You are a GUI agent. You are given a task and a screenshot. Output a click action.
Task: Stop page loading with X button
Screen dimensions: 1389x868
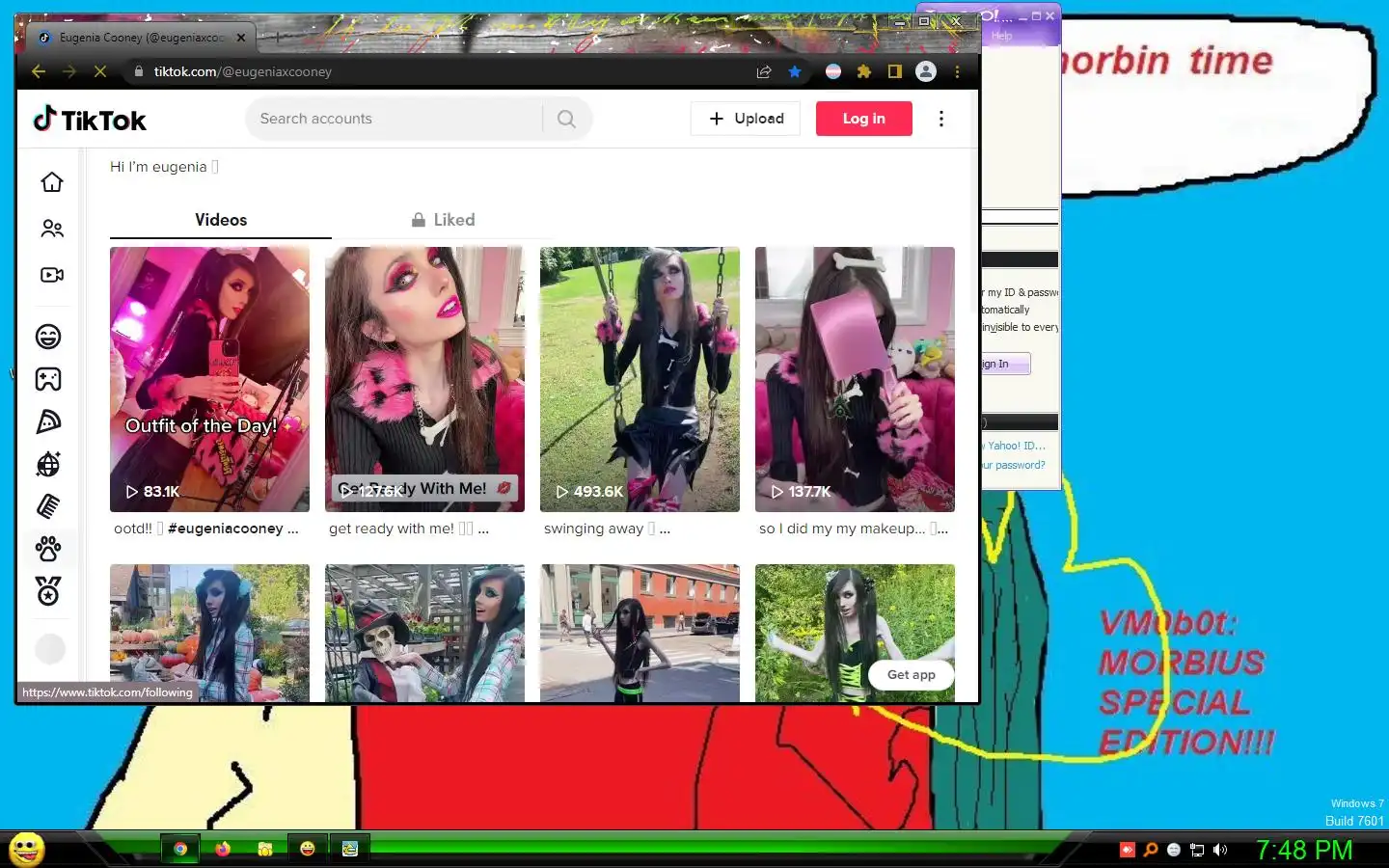tap(99, 71)
